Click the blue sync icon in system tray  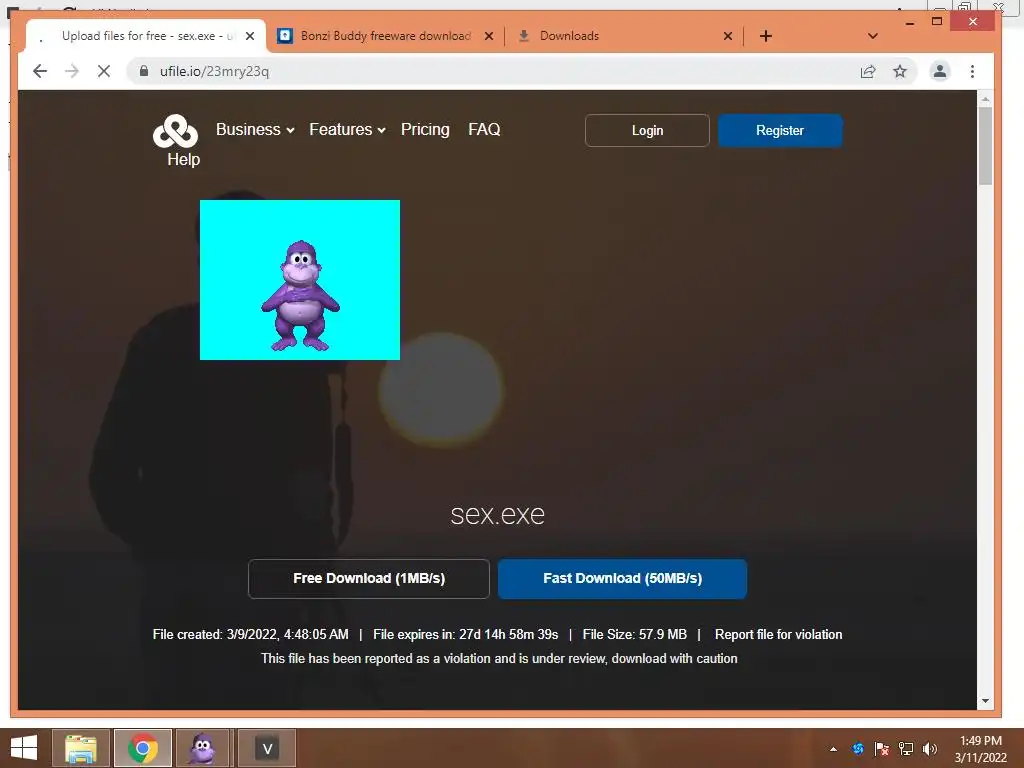[x=858, y=749]
